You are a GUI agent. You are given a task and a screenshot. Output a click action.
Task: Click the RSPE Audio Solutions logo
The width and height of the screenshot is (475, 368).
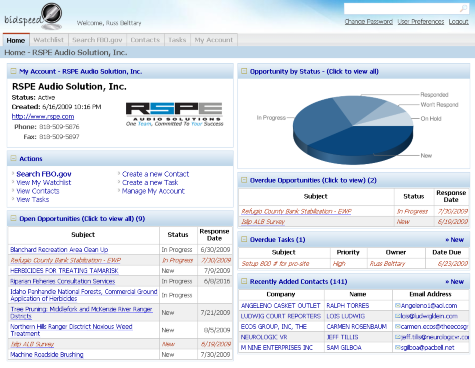tap(174, 114)
